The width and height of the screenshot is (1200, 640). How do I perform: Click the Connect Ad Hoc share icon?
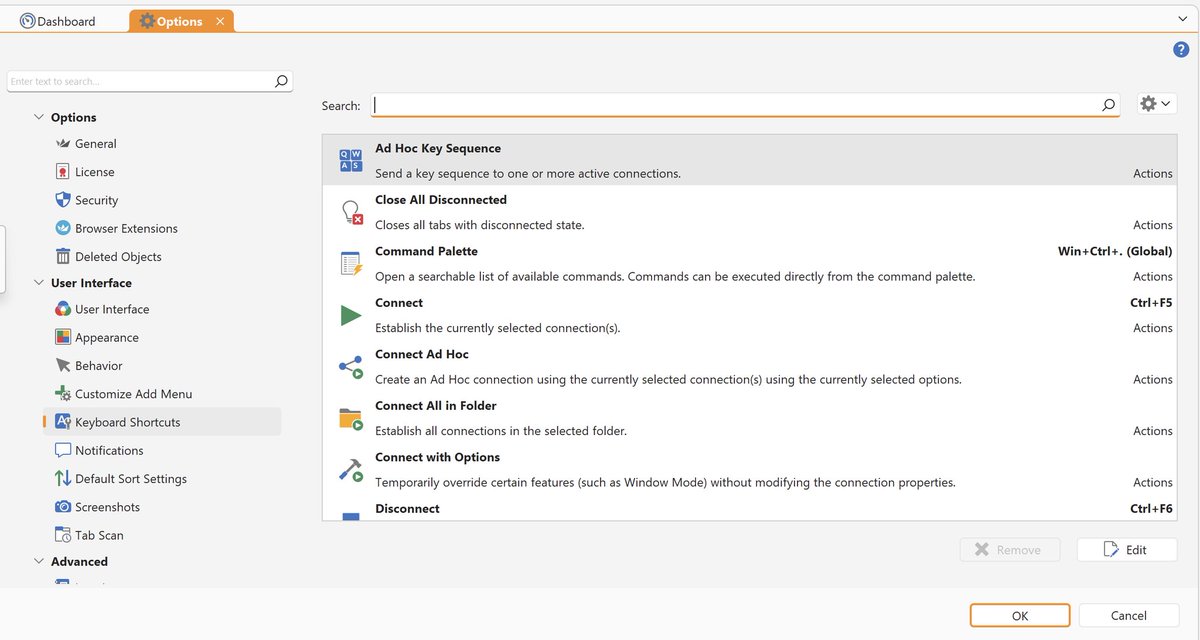click(x=351, y=367)
